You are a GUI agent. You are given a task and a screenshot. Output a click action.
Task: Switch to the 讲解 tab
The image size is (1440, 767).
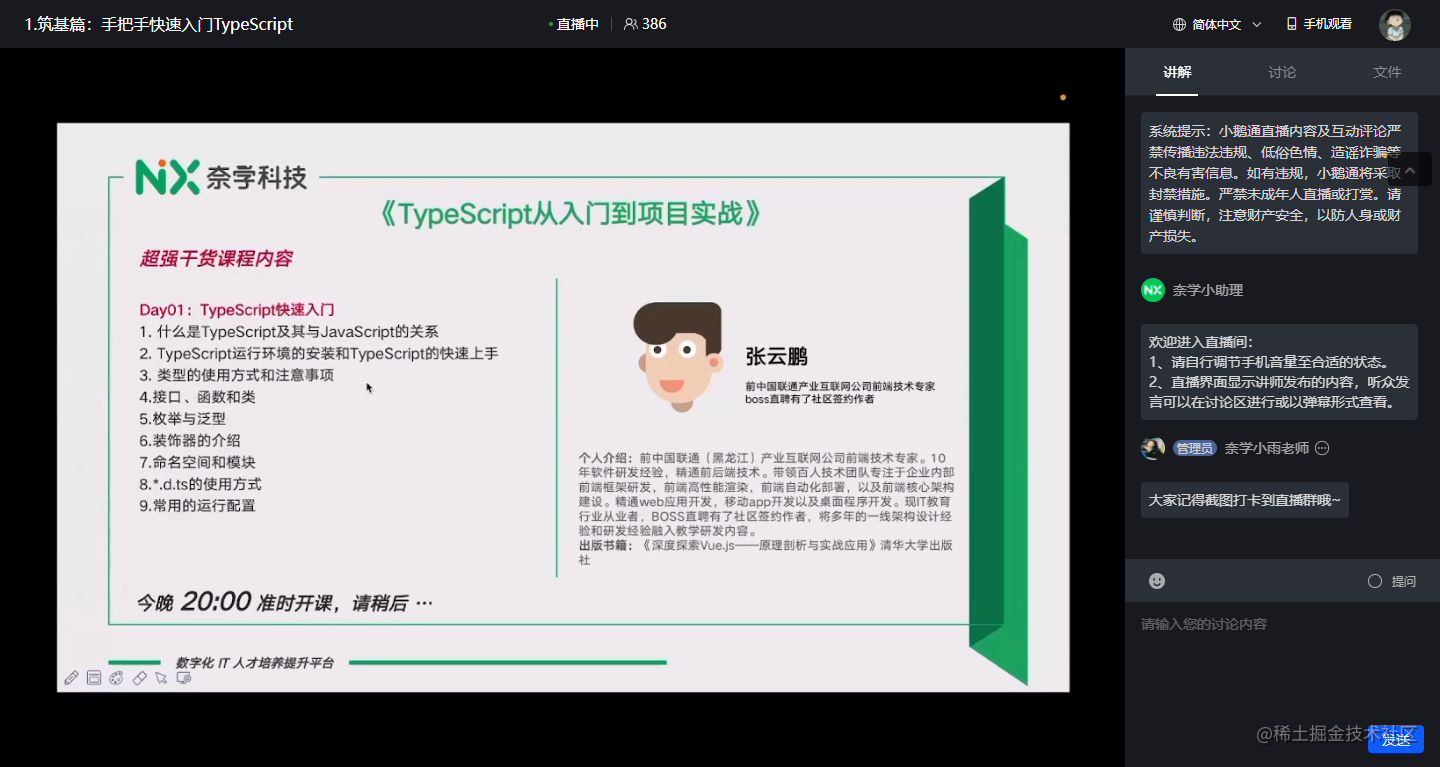[x=1177, y=72]
